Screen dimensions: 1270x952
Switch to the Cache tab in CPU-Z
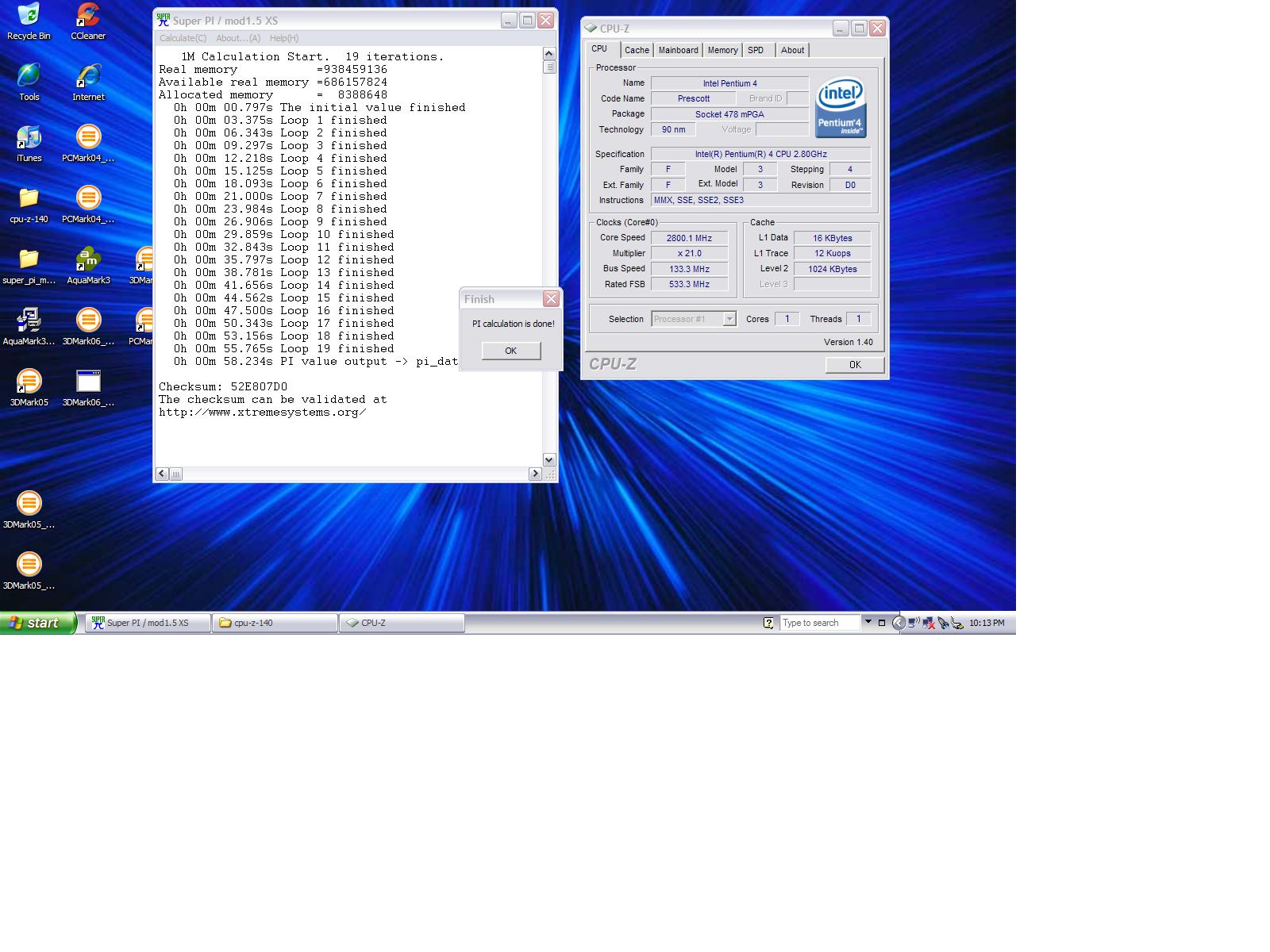click(637, 50)
